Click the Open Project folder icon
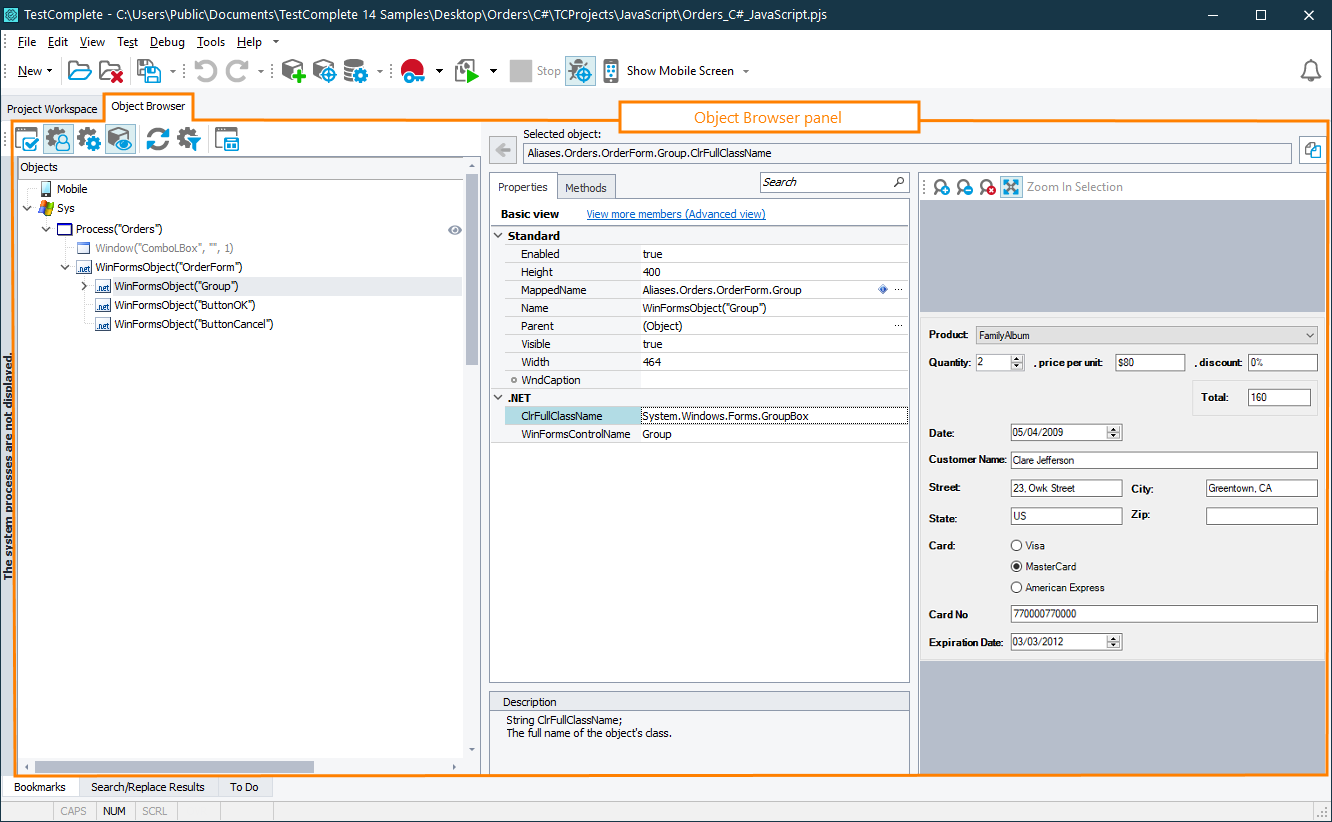The height and width of the screenshot is (822, 1332). (80, 71)
